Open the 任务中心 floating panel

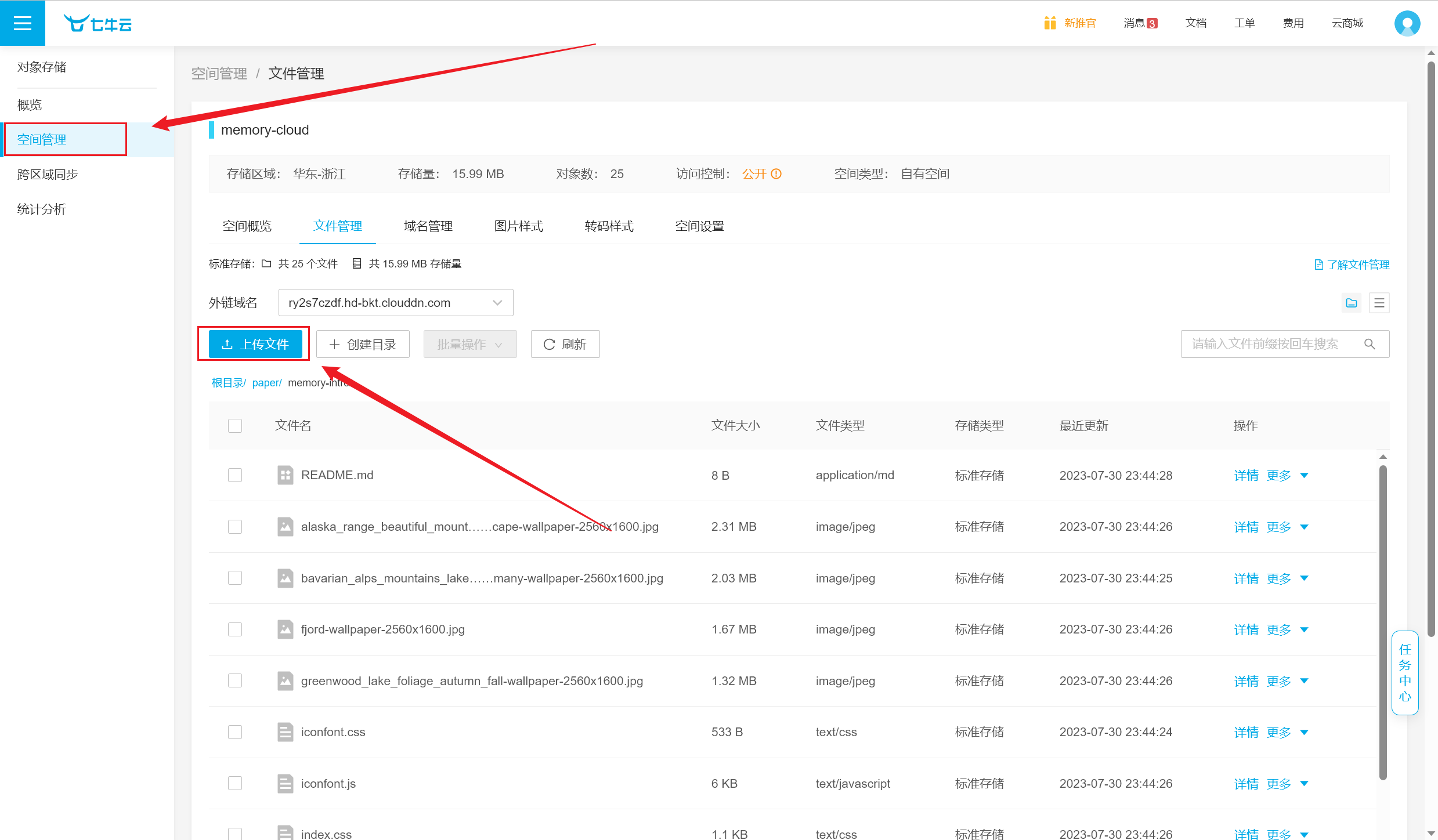(1405, 673)
